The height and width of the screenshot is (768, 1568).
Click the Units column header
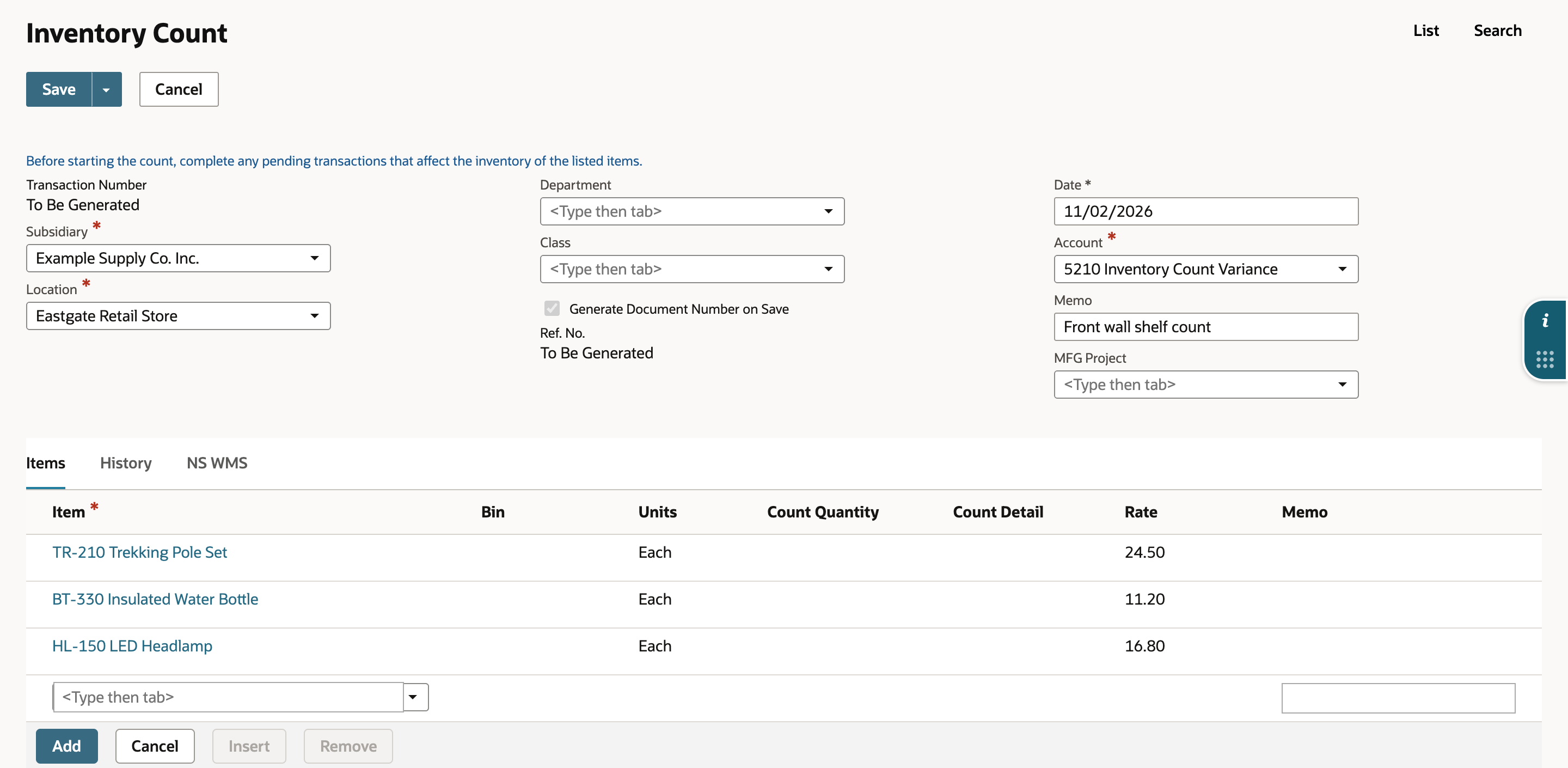[x=657, y=512]
